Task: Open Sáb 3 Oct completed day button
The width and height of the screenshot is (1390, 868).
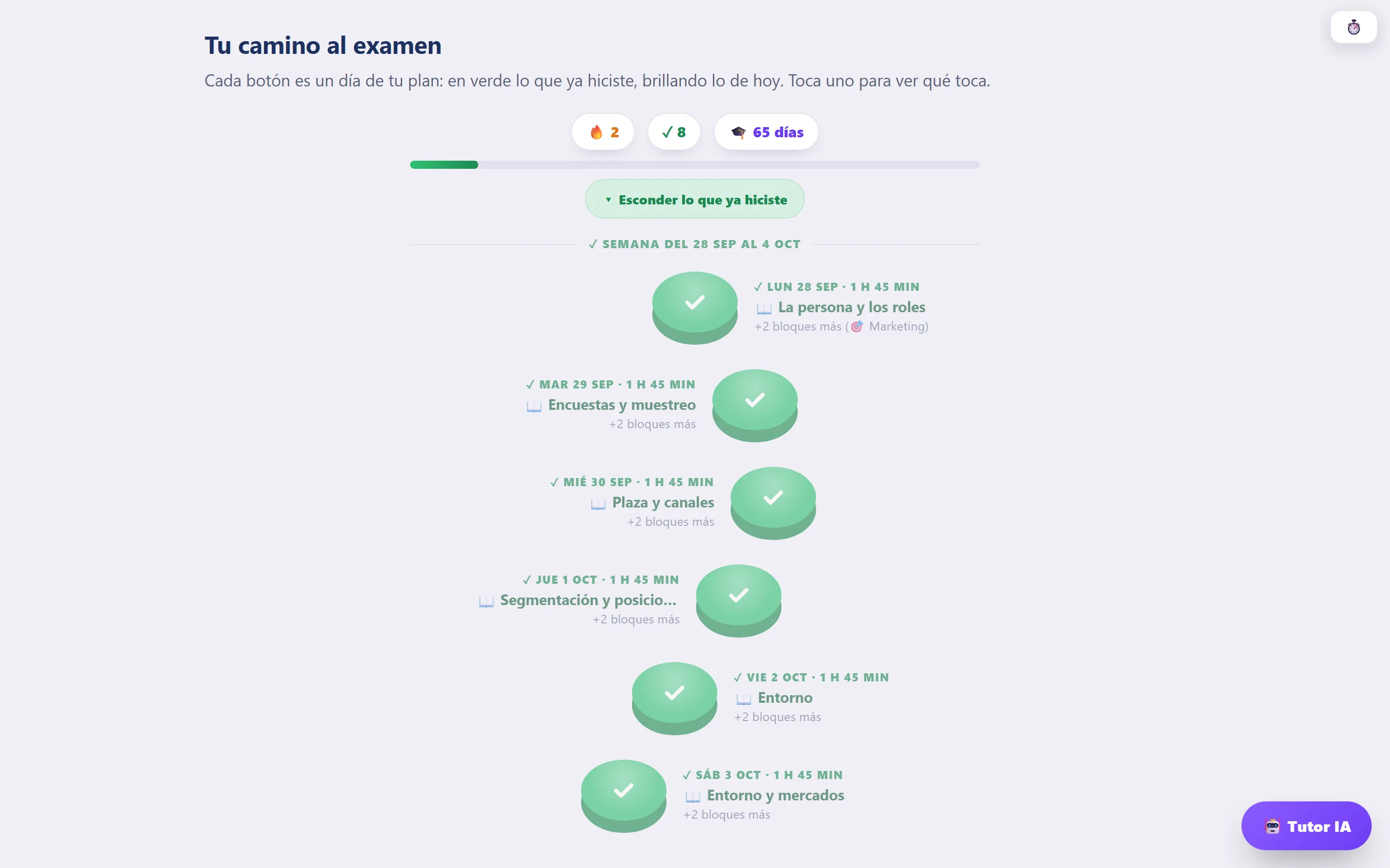Action: tap(624, 796)
